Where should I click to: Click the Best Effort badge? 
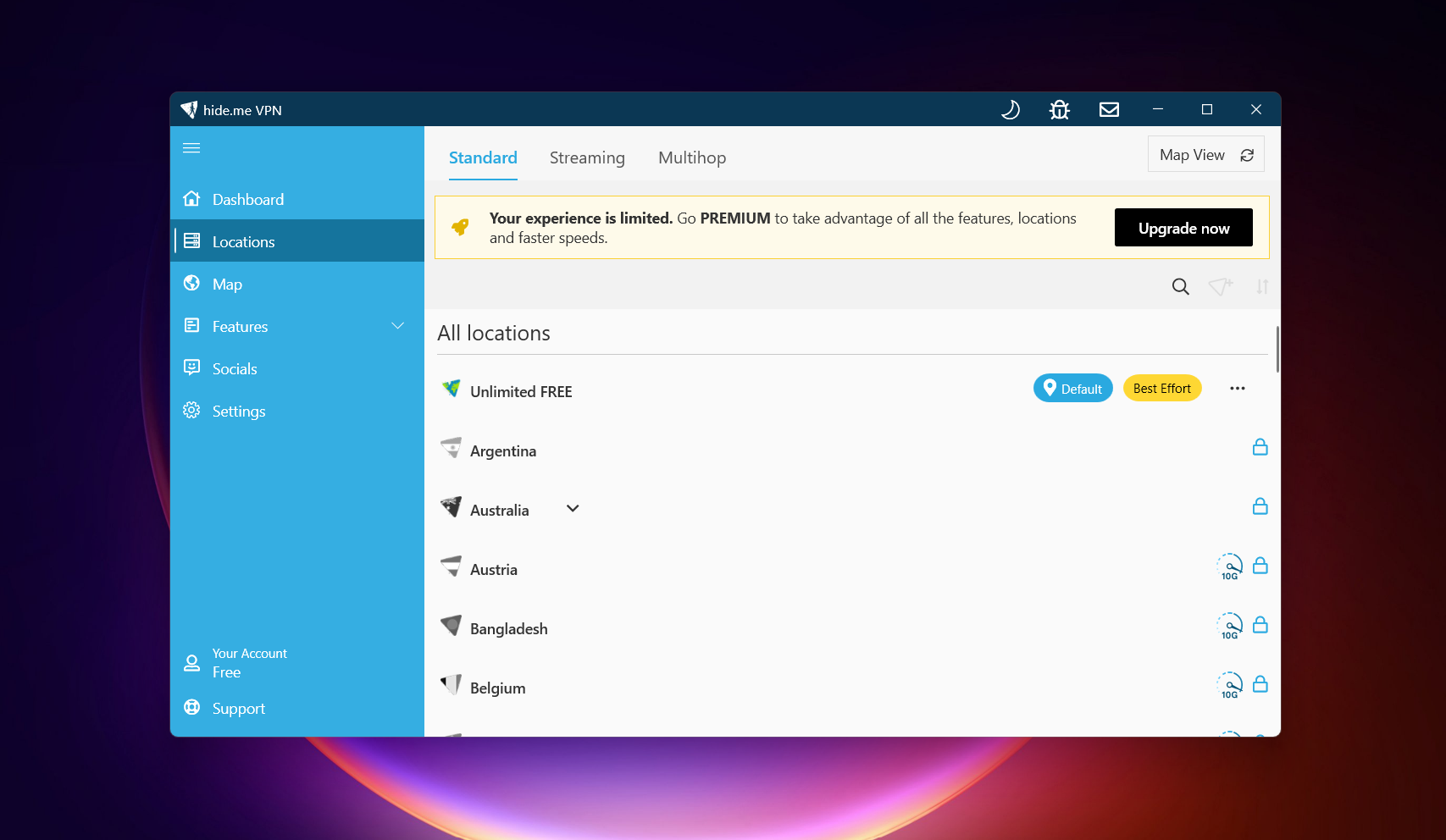coord(1162,388)
